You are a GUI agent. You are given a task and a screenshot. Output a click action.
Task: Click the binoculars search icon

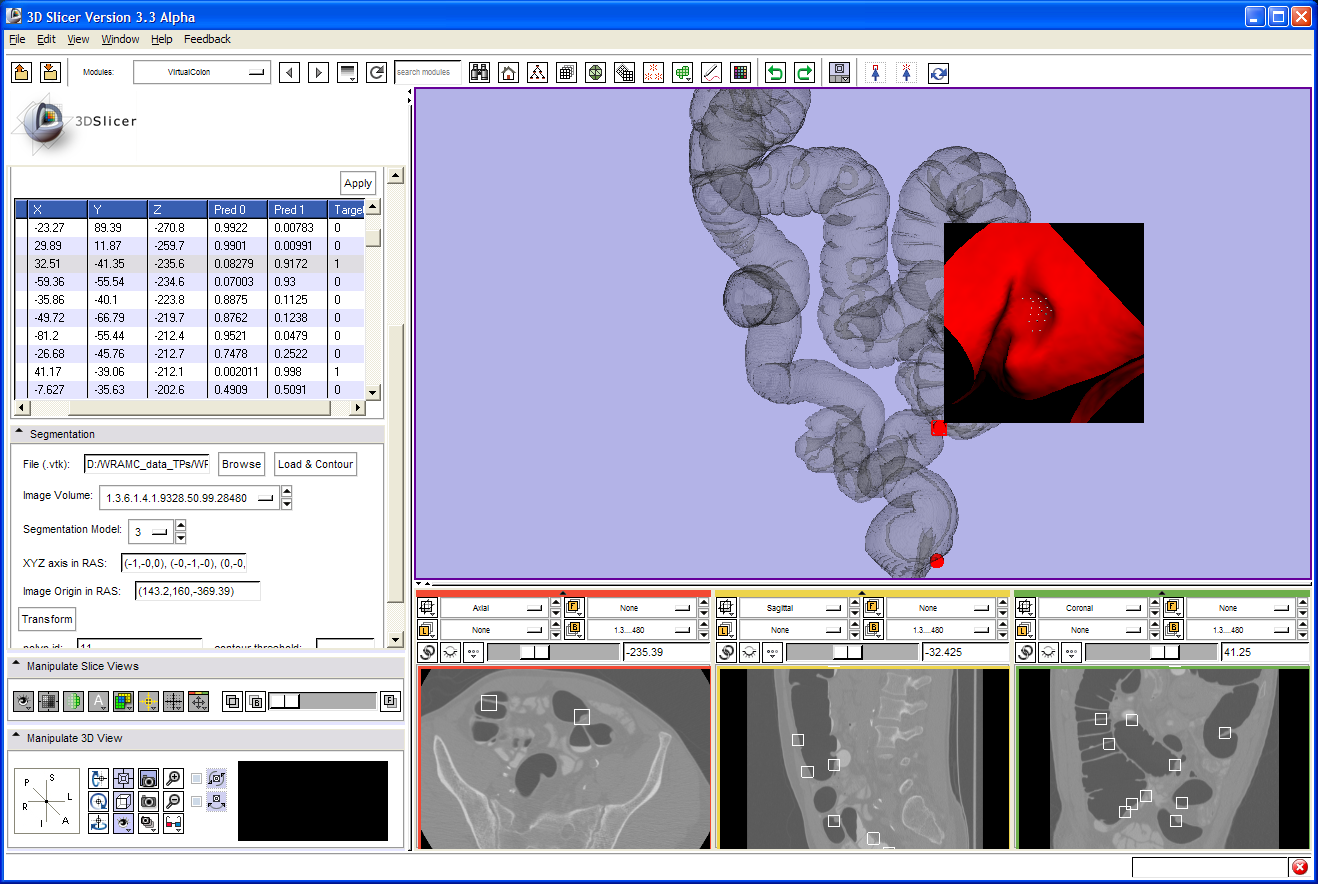coord(480,73)
